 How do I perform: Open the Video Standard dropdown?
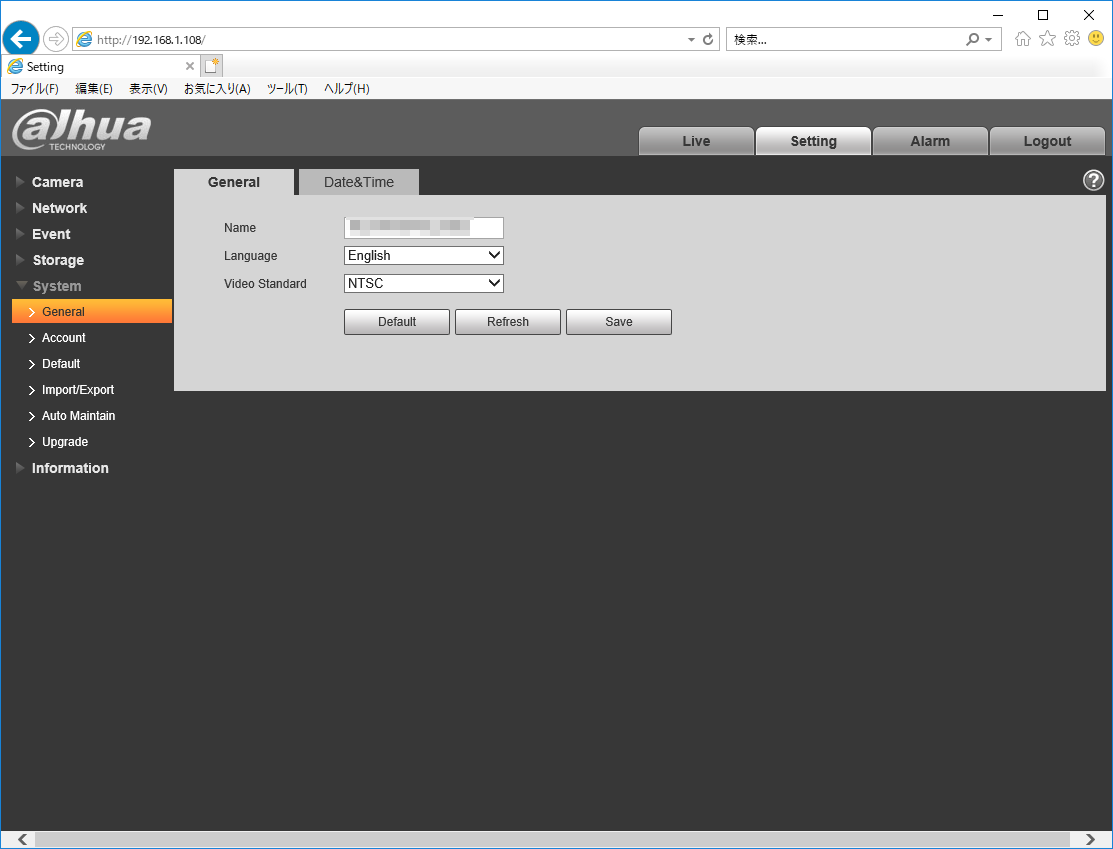click(424, 283)
